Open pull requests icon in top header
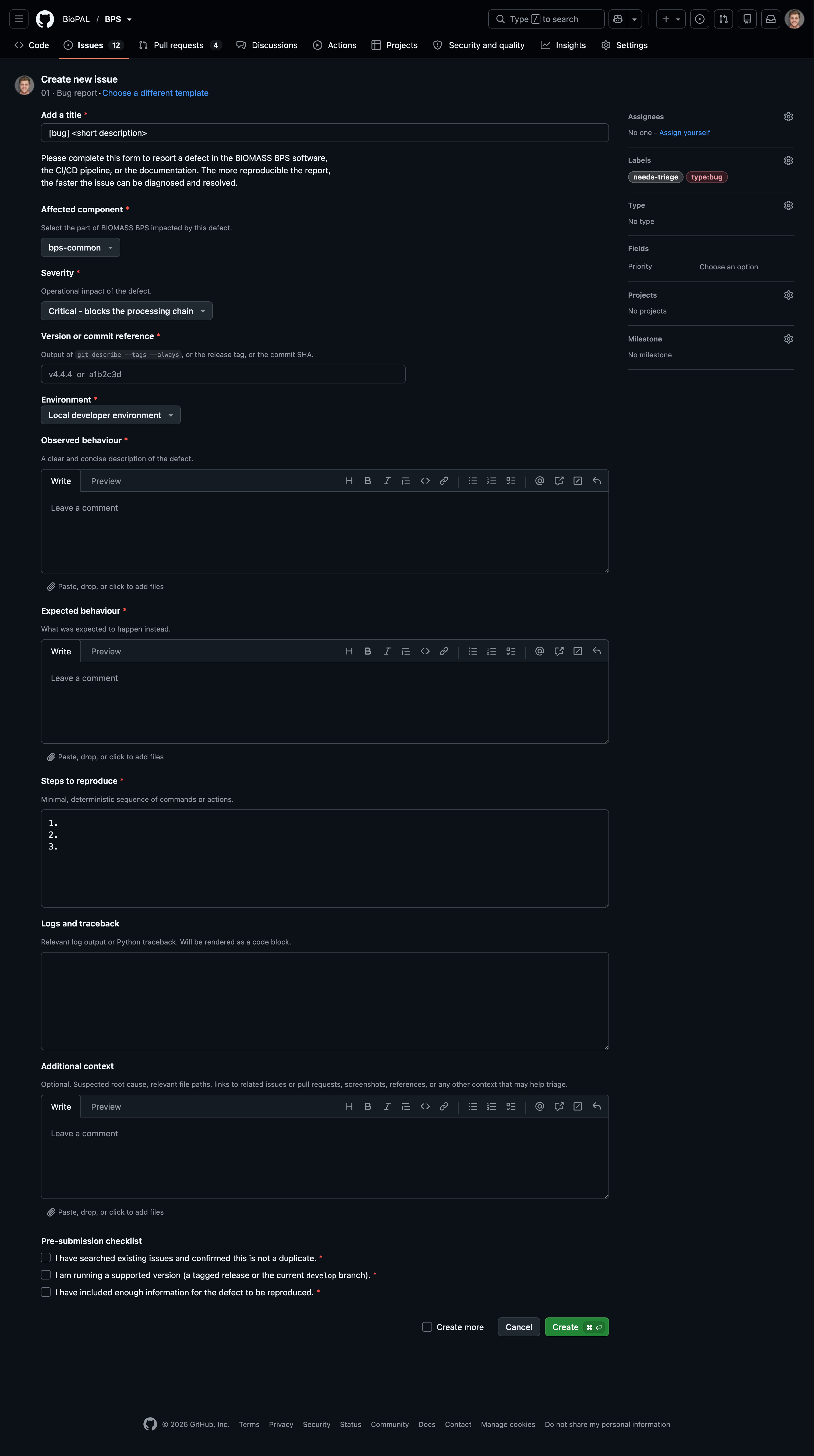 click(724, 19)
